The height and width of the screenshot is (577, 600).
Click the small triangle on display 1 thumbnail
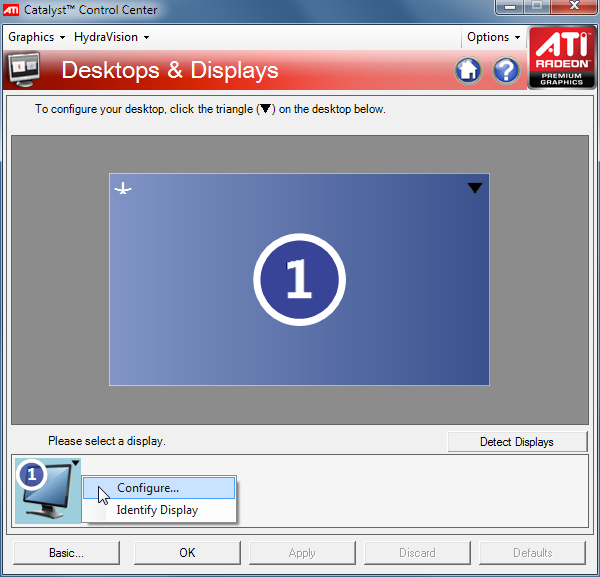coord(75,463)
